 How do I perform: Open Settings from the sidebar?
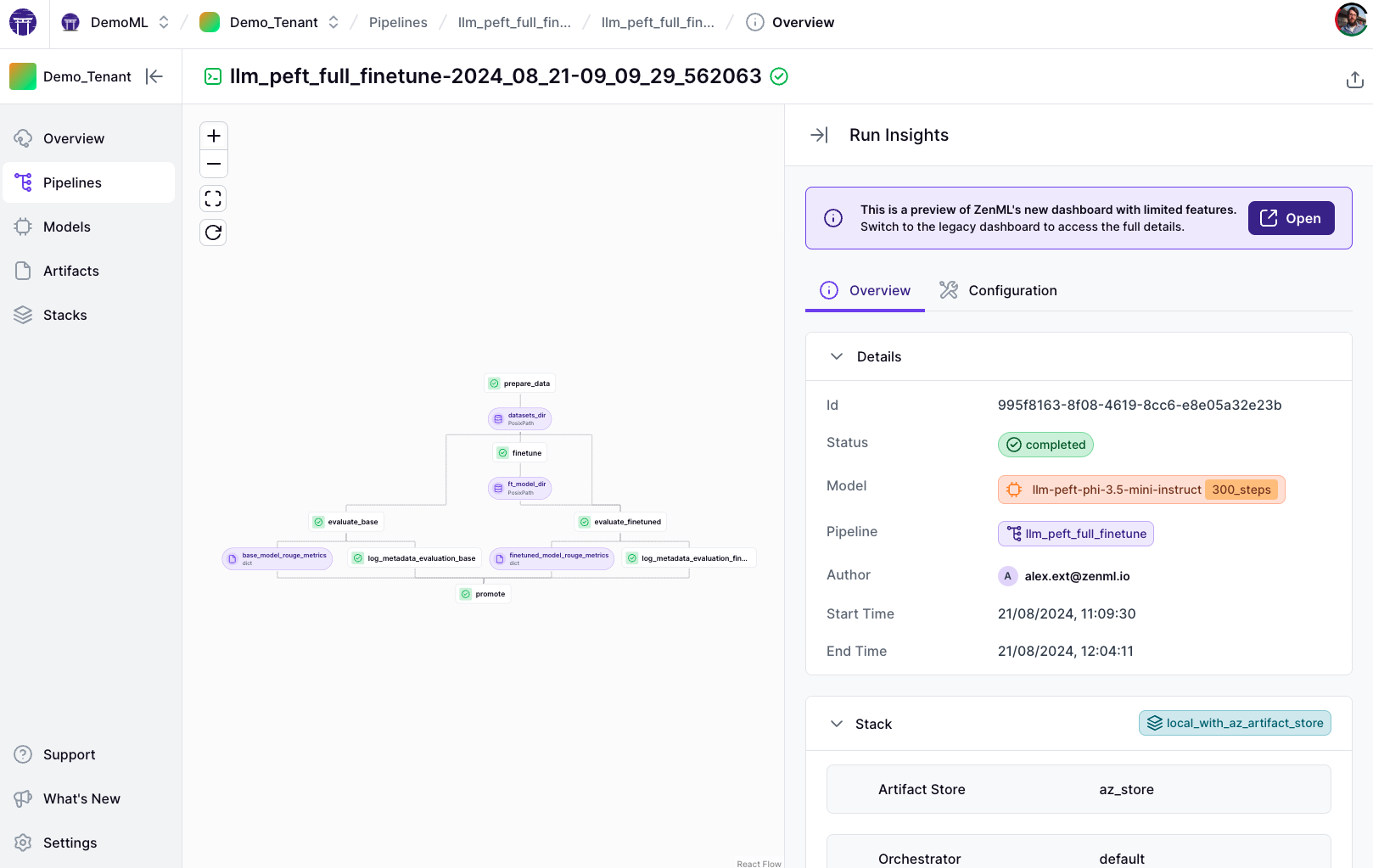pos(70,843)
